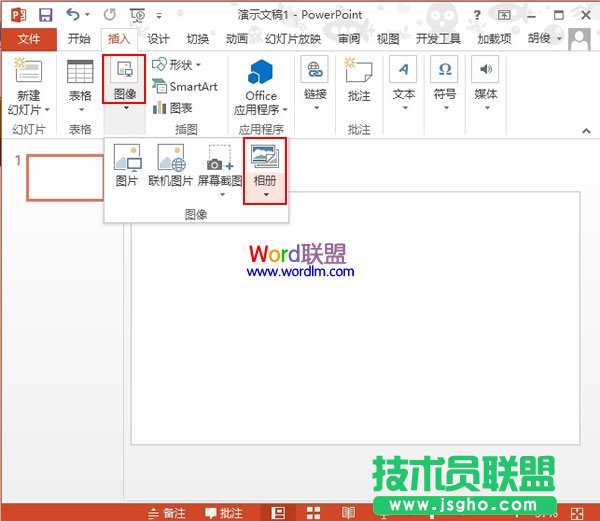Open the undo history dropdown arrow

(x=87, y=15)
